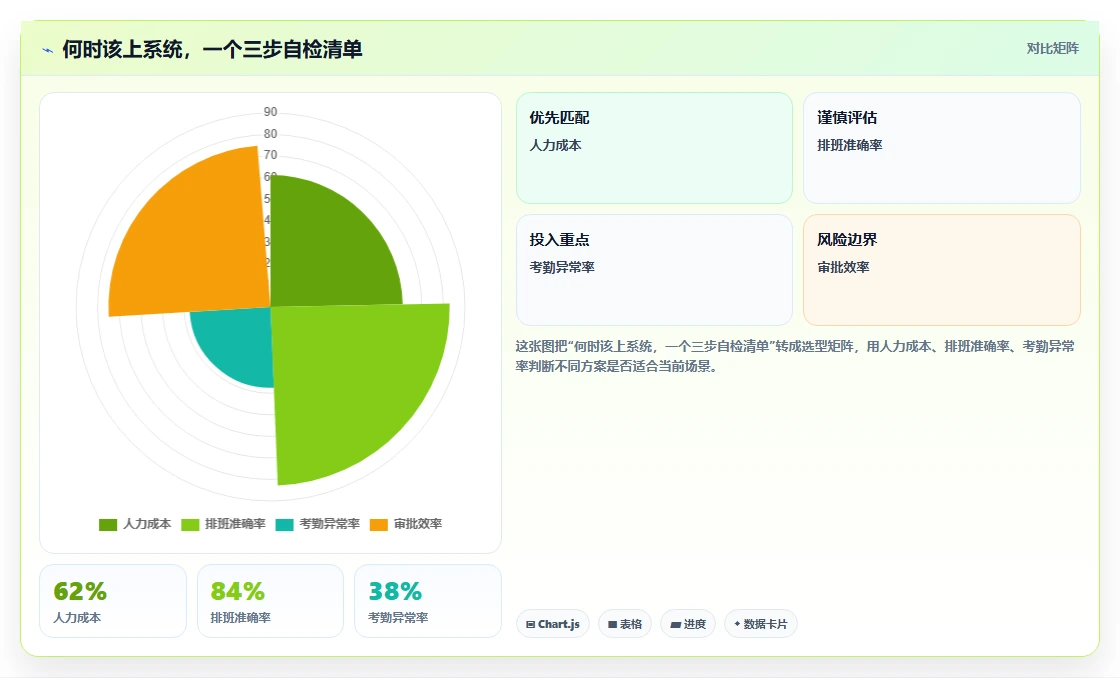1120x678 pixels.
Task: Click the dark green 人力成本 chart segment
Action: click(329, 250)
